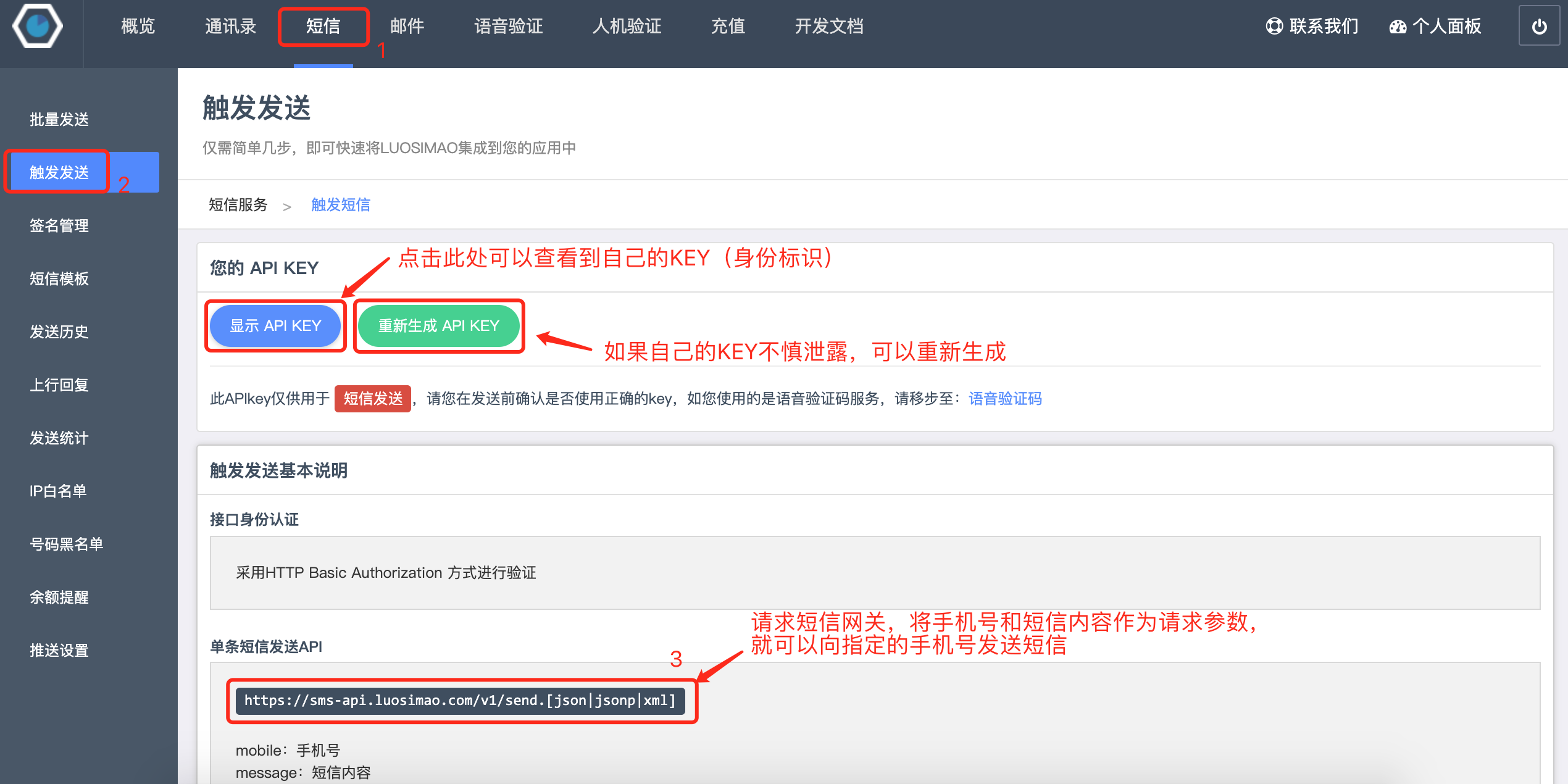Open the 语音验证 navigation tab
1568x784 pixels.
pos(508,27)
